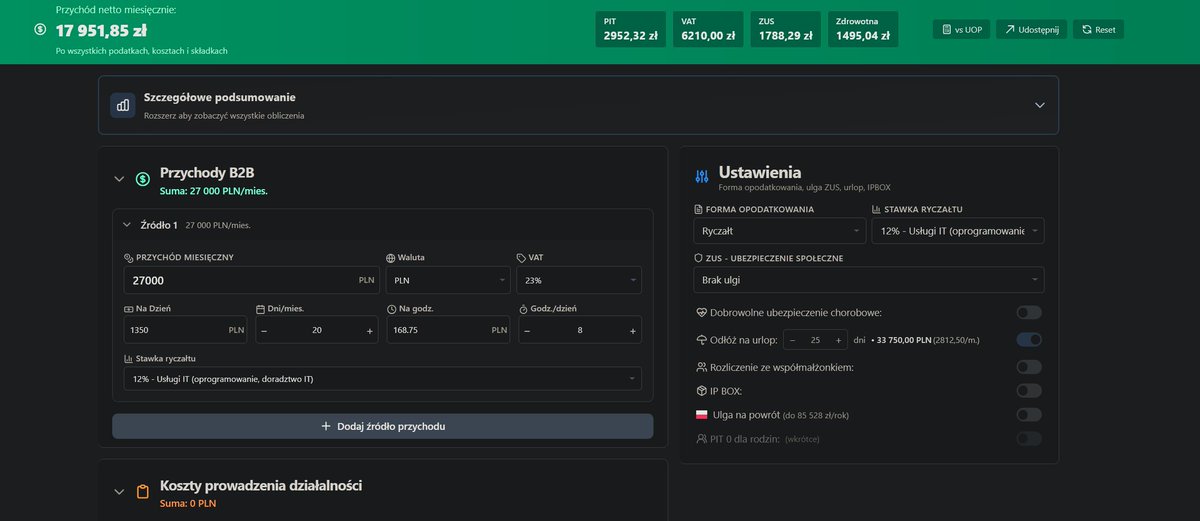Click the Na godz. 168.75 input field
Screen dimensions: 1200x521
448,330
